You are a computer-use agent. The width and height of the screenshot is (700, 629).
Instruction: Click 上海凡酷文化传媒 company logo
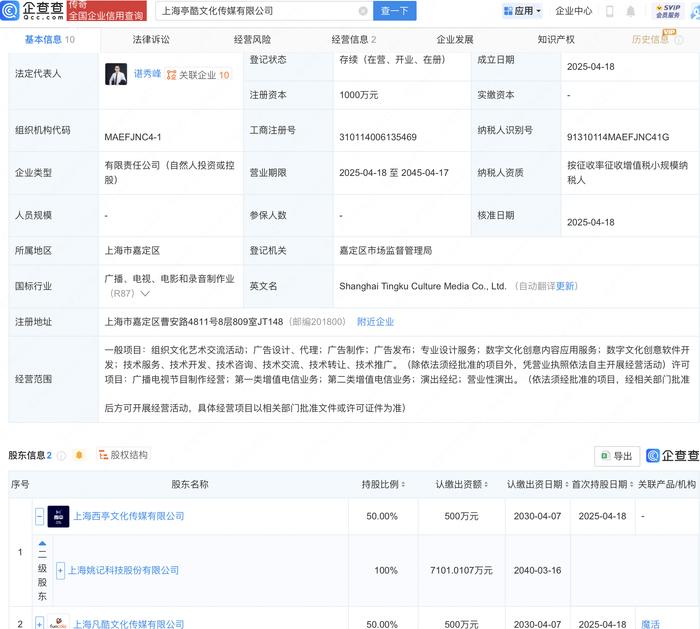point(58,622)
